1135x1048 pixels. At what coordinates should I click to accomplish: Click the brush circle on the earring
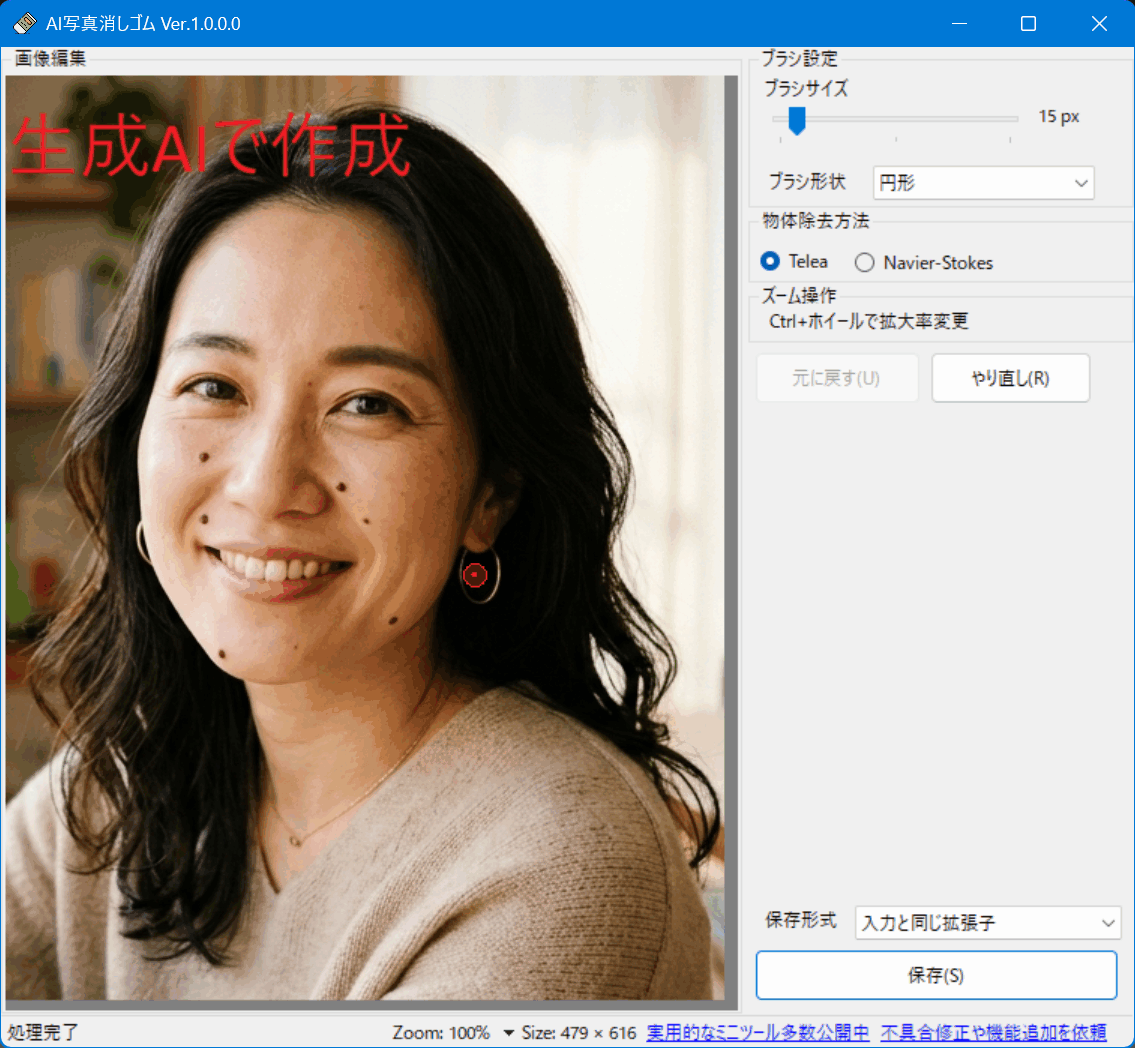click(474, 575)
